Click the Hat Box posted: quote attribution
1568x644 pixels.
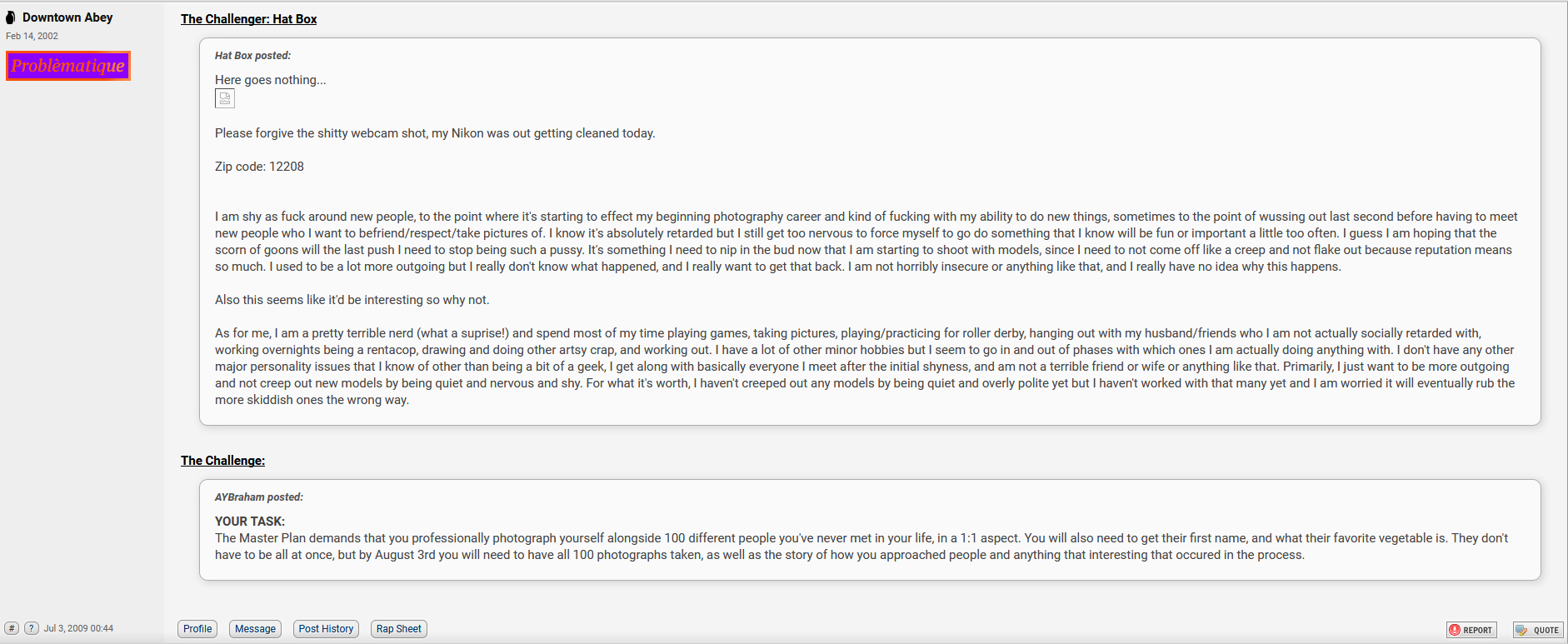(x=253, y=56)
